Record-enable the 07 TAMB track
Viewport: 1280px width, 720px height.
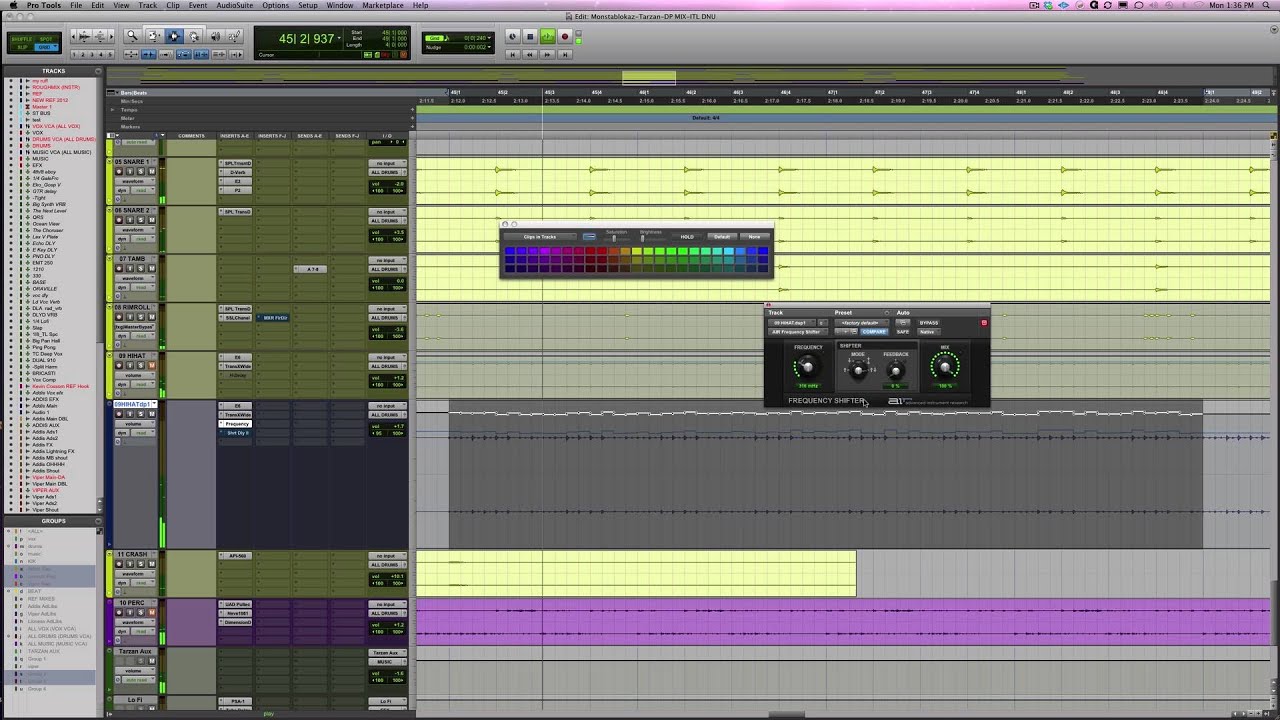(119, 268)
